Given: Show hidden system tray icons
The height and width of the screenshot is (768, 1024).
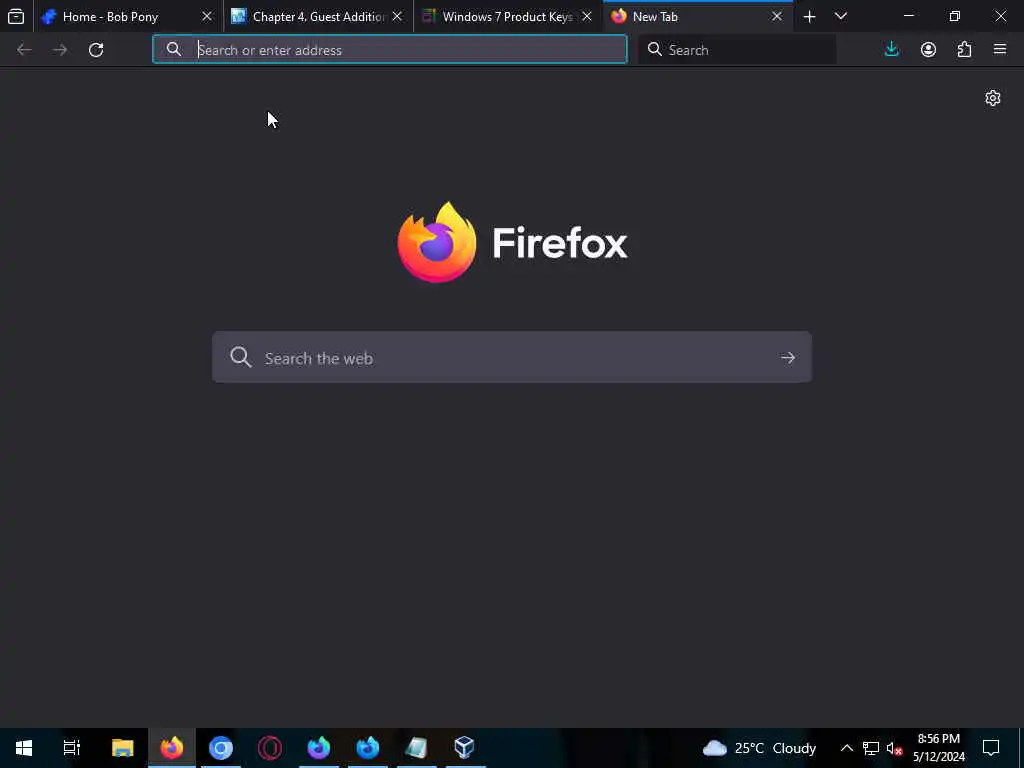Looking at the screenshot, I should [846, 748].
